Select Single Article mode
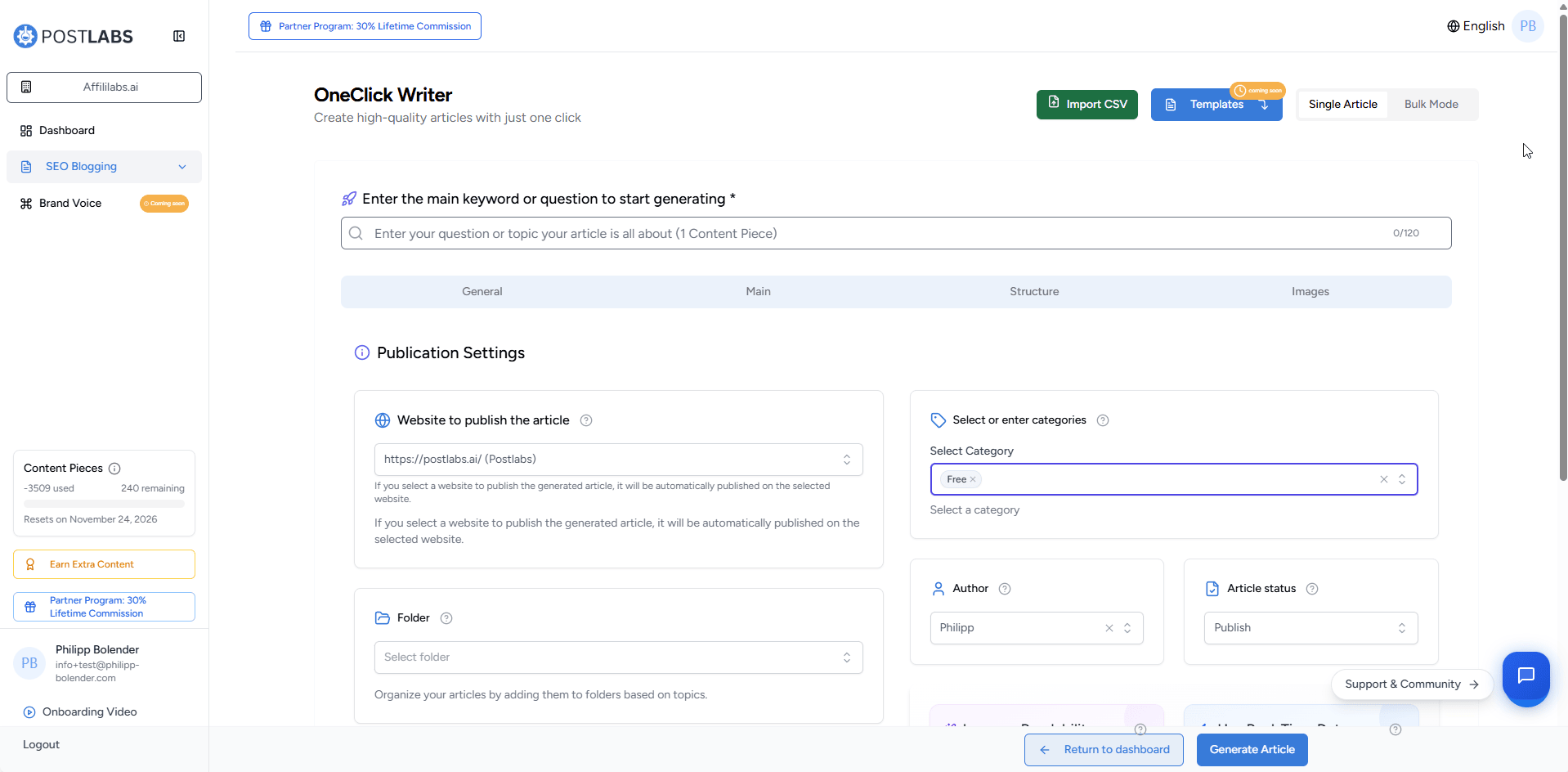Image resolution: width=1568 pixels, height=772 pixels. (x=1342, y=105)
